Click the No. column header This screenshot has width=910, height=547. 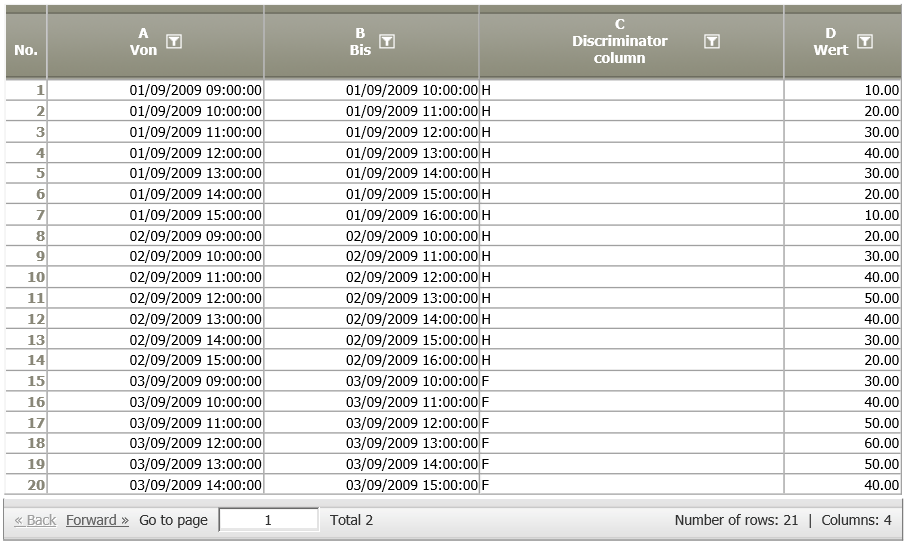(x=26, y=50)
